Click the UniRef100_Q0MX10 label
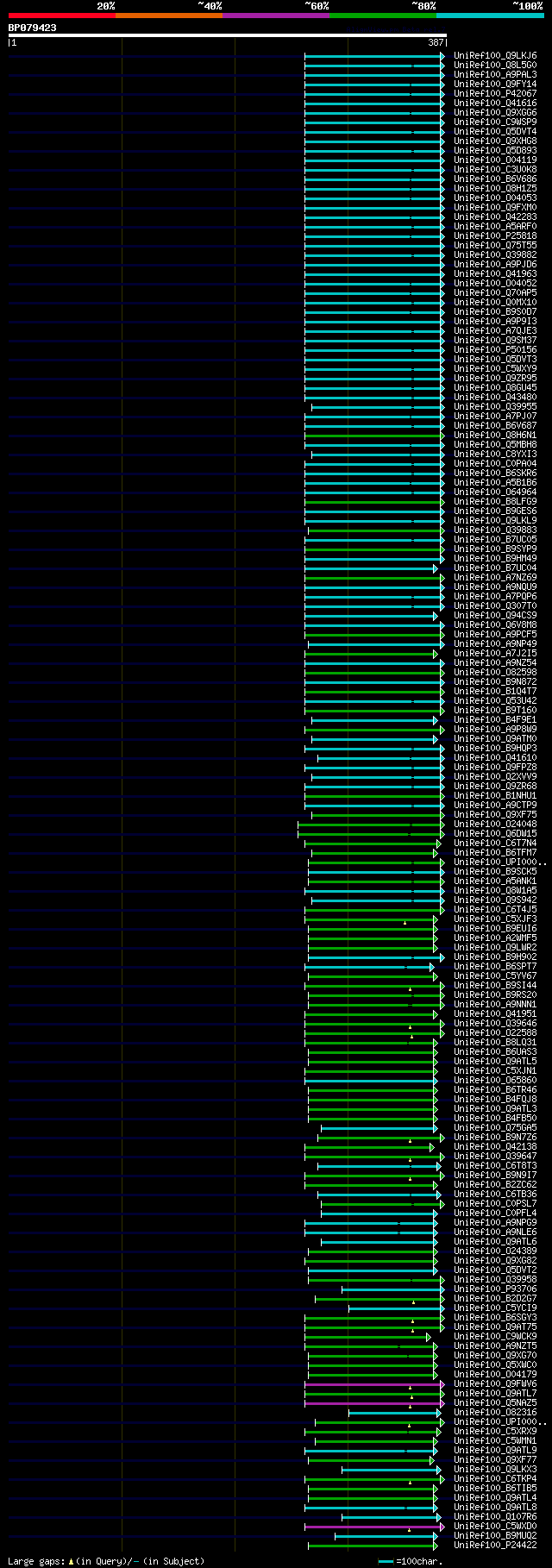 point(495,303)
